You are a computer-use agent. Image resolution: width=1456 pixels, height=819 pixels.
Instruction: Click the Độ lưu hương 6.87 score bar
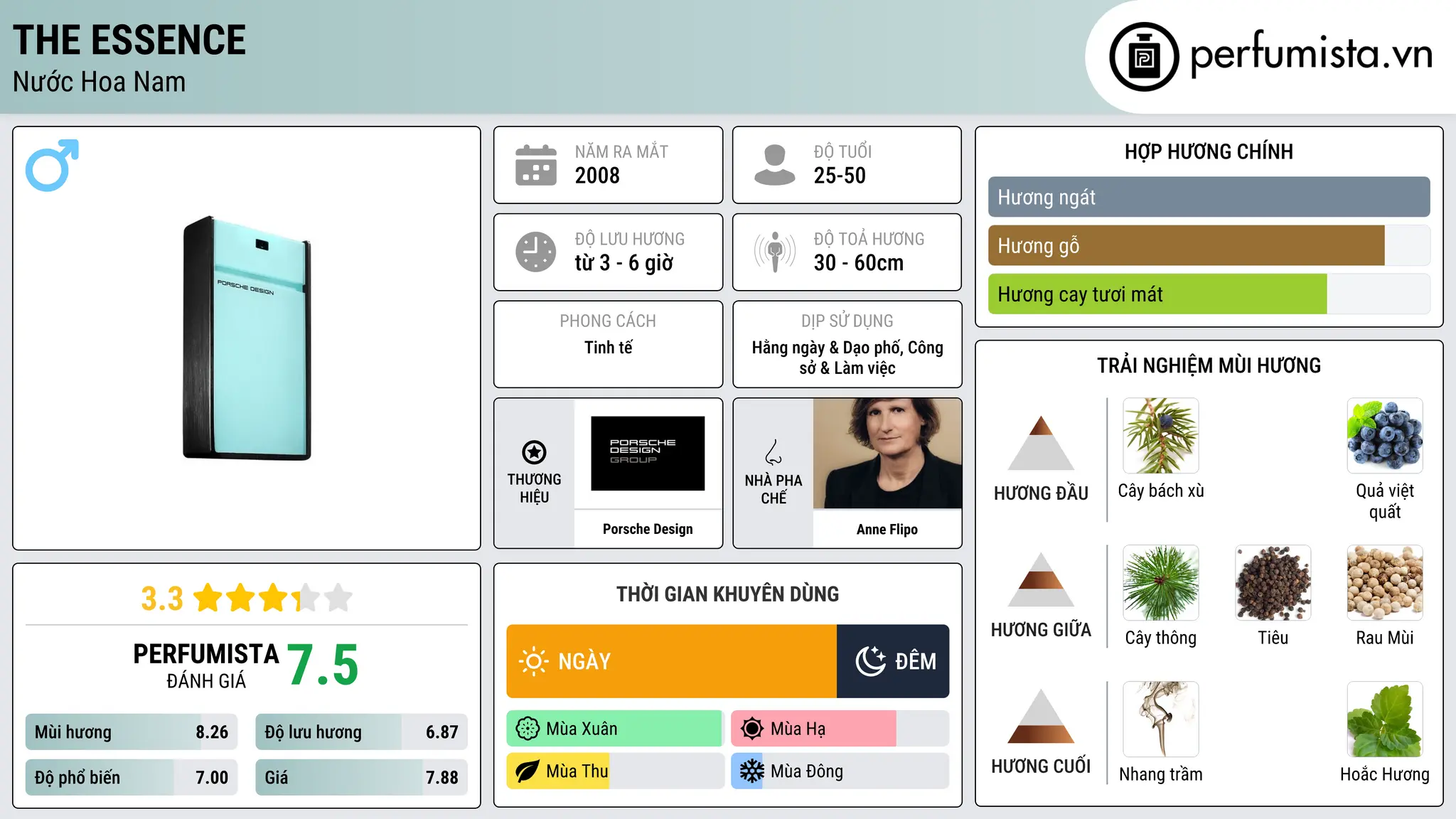361,732
